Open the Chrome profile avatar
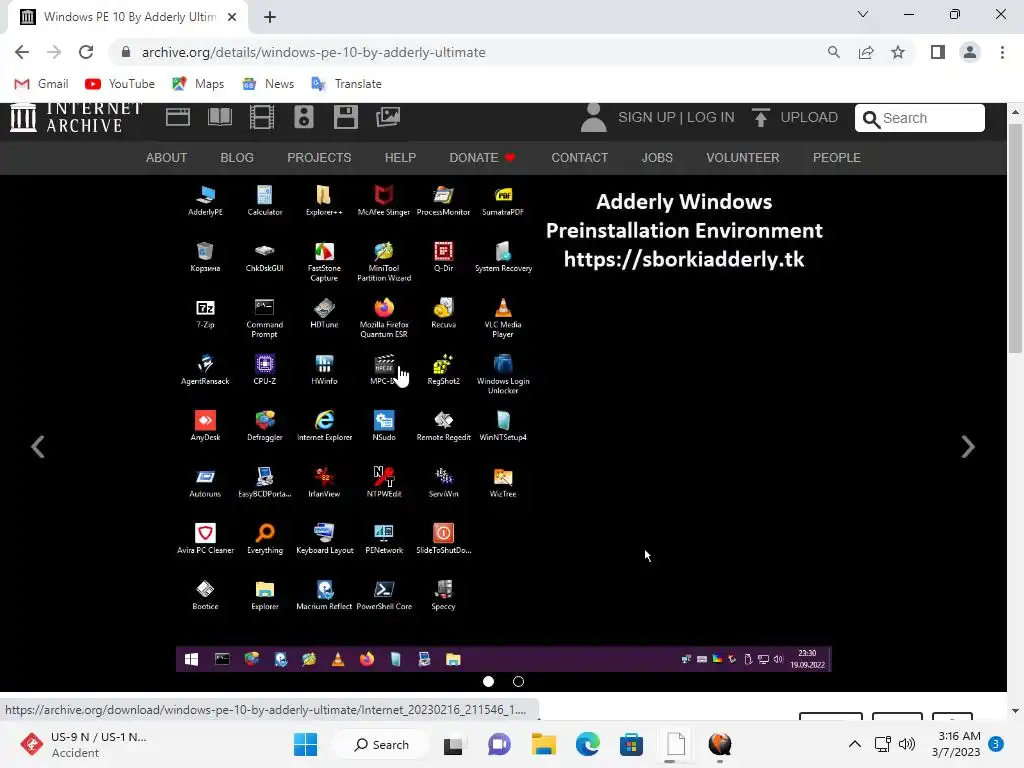 point(970,52)
